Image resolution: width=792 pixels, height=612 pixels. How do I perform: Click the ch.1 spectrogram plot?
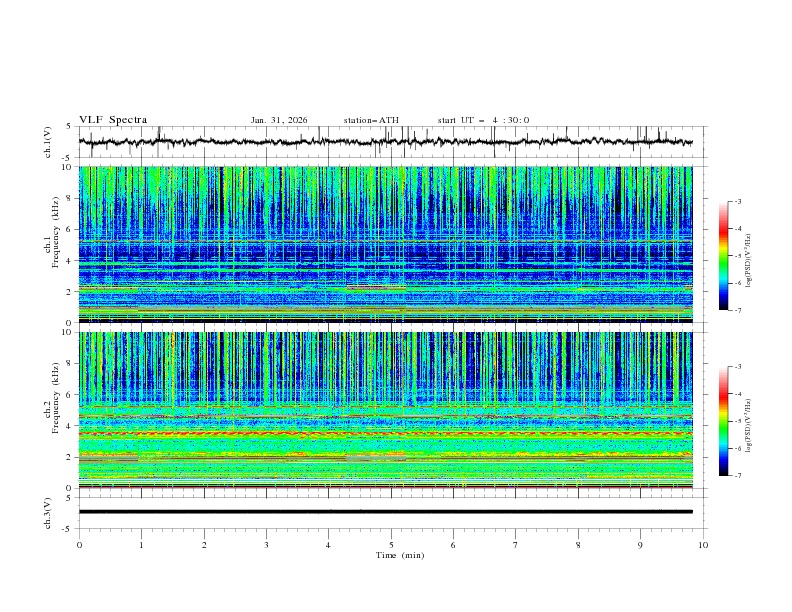coord(385,244)
